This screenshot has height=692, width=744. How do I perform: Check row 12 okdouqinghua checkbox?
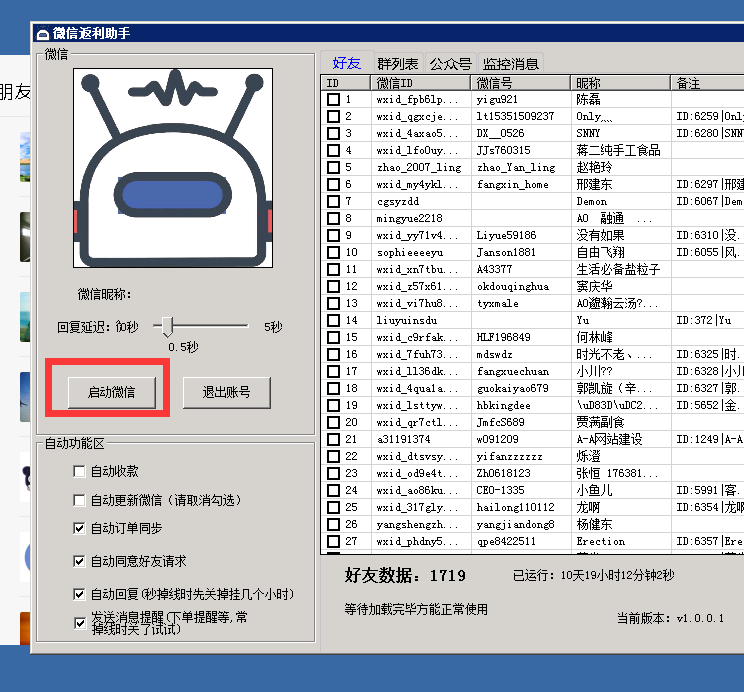334,286
